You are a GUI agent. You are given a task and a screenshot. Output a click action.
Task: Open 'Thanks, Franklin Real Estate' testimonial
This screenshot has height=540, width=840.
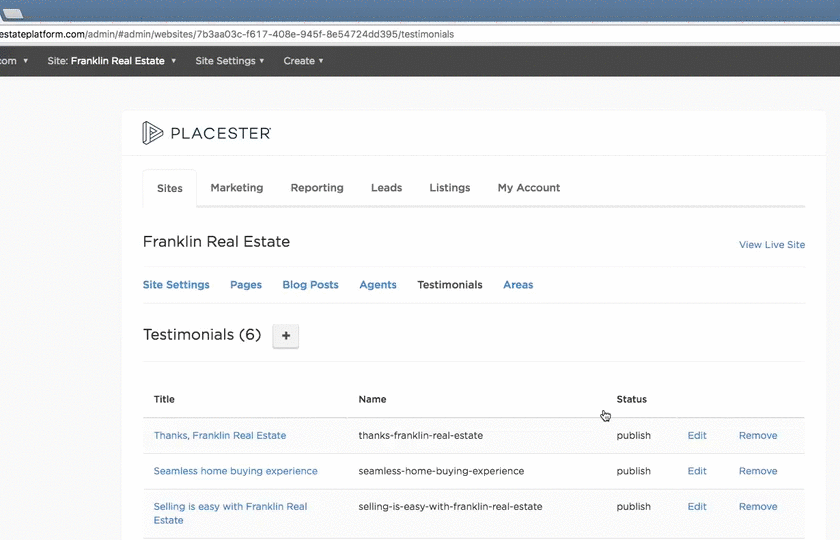220,436
